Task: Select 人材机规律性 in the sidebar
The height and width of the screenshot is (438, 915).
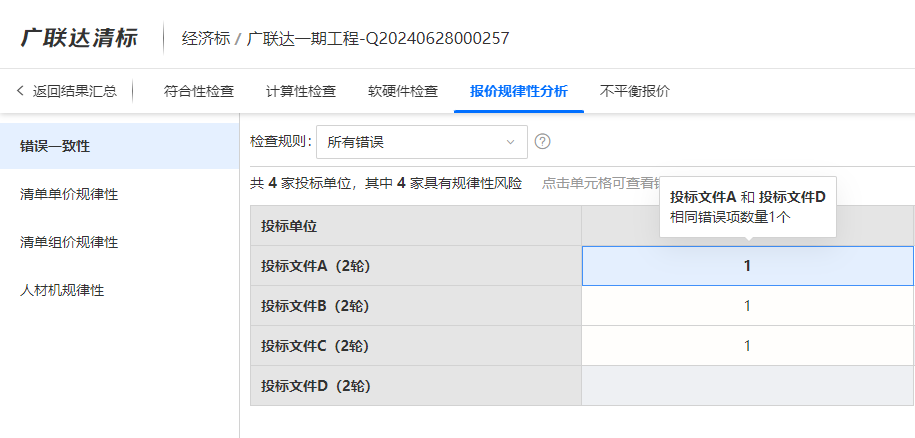Action: point(62,290)
